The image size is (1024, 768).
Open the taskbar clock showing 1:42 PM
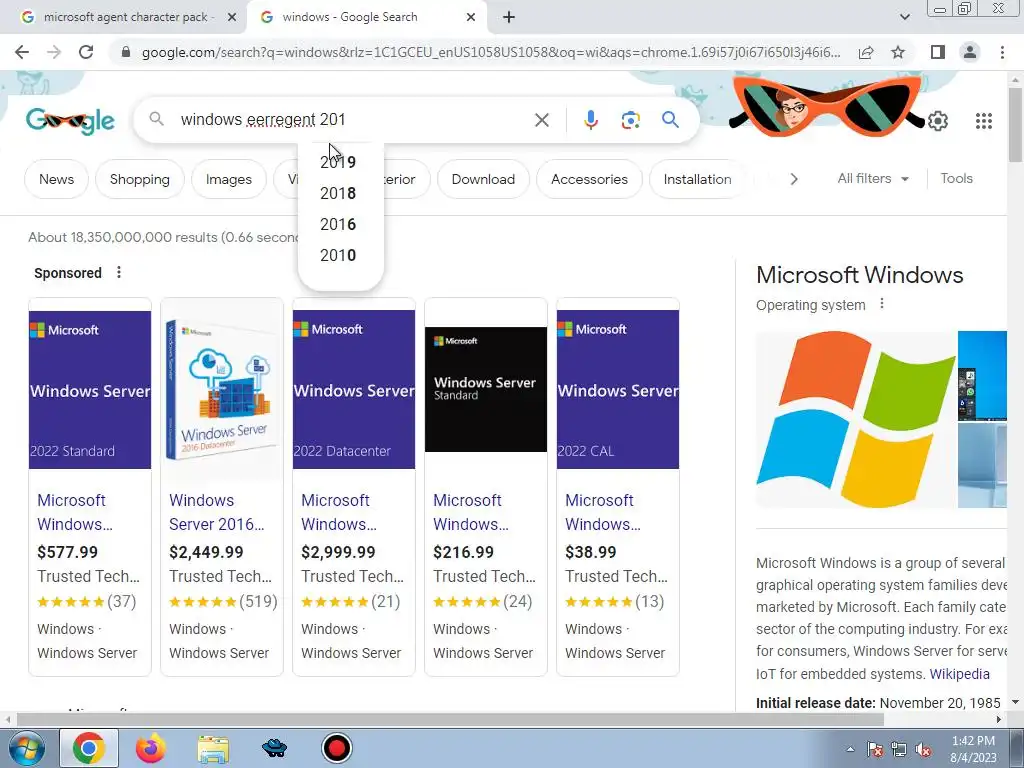(973, 749)
